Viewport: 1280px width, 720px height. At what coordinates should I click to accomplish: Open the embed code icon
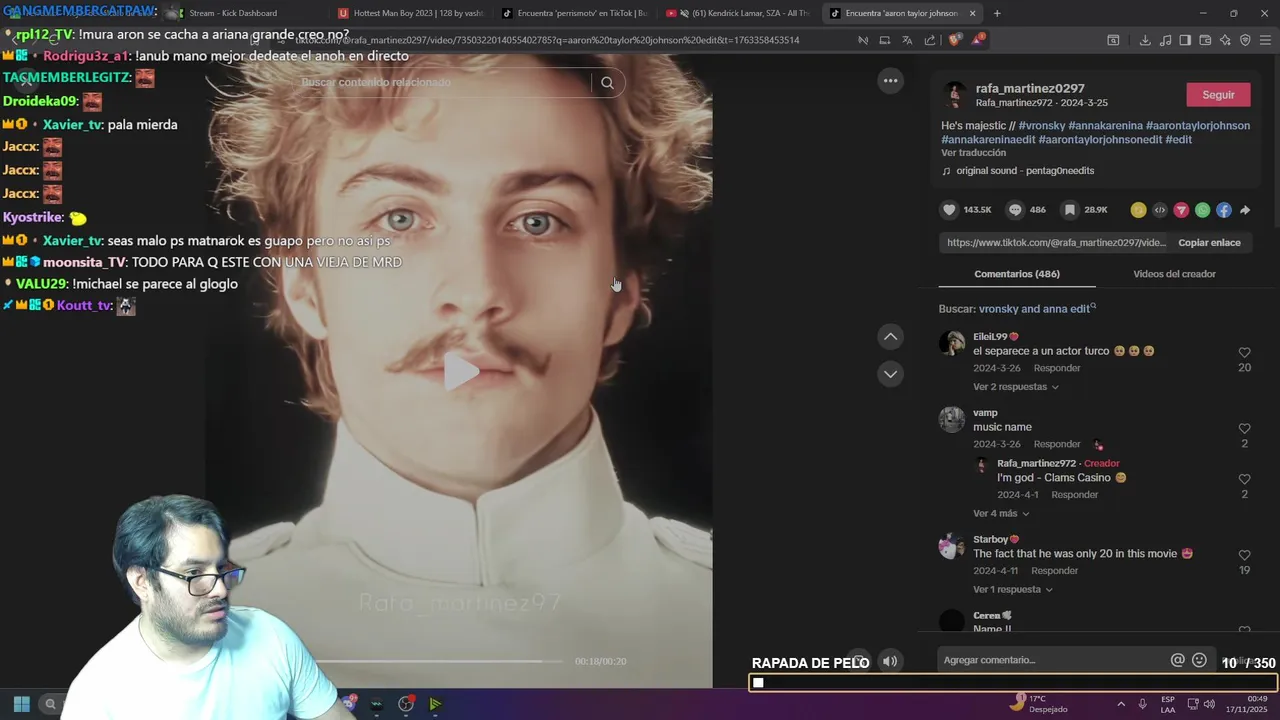1160,210
